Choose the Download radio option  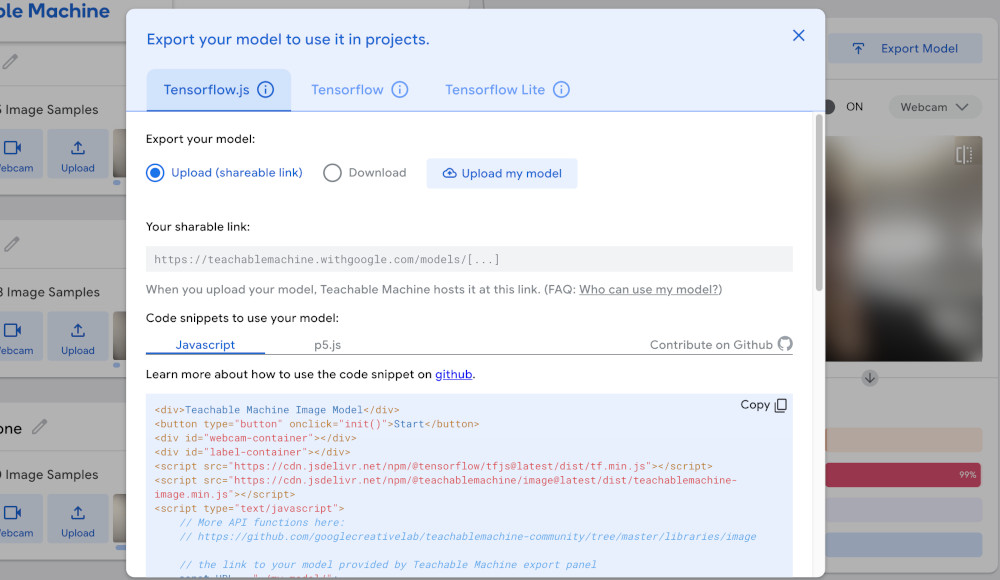pyautogui.click(x=332, y=173)
